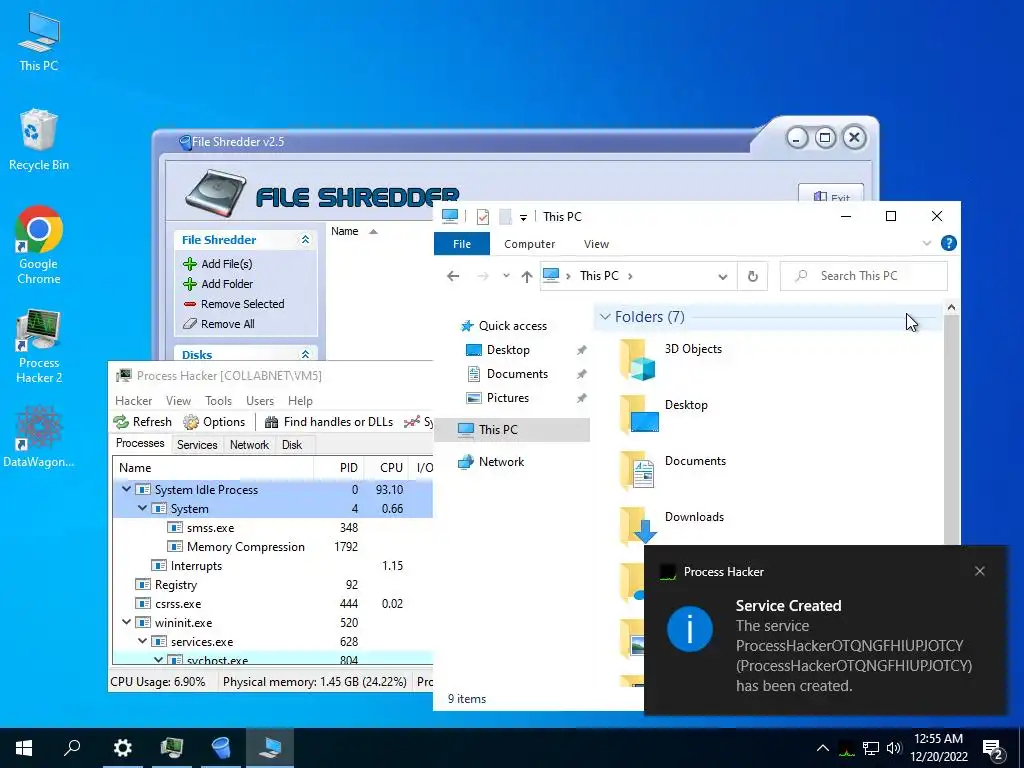
Task: Open This PC desktop icon
Action: coord(39,42)
